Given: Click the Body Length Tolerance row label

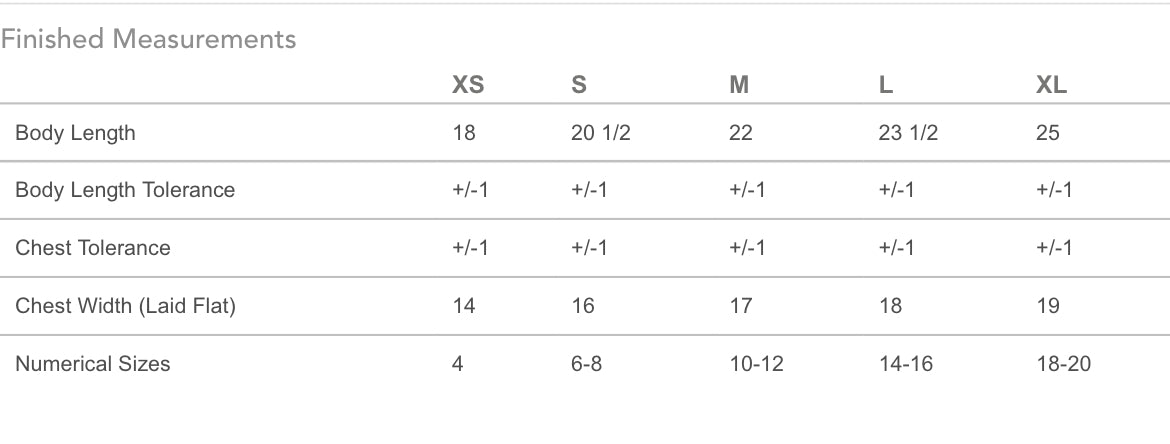Looking at the screenshot, I should coord(125,190).
